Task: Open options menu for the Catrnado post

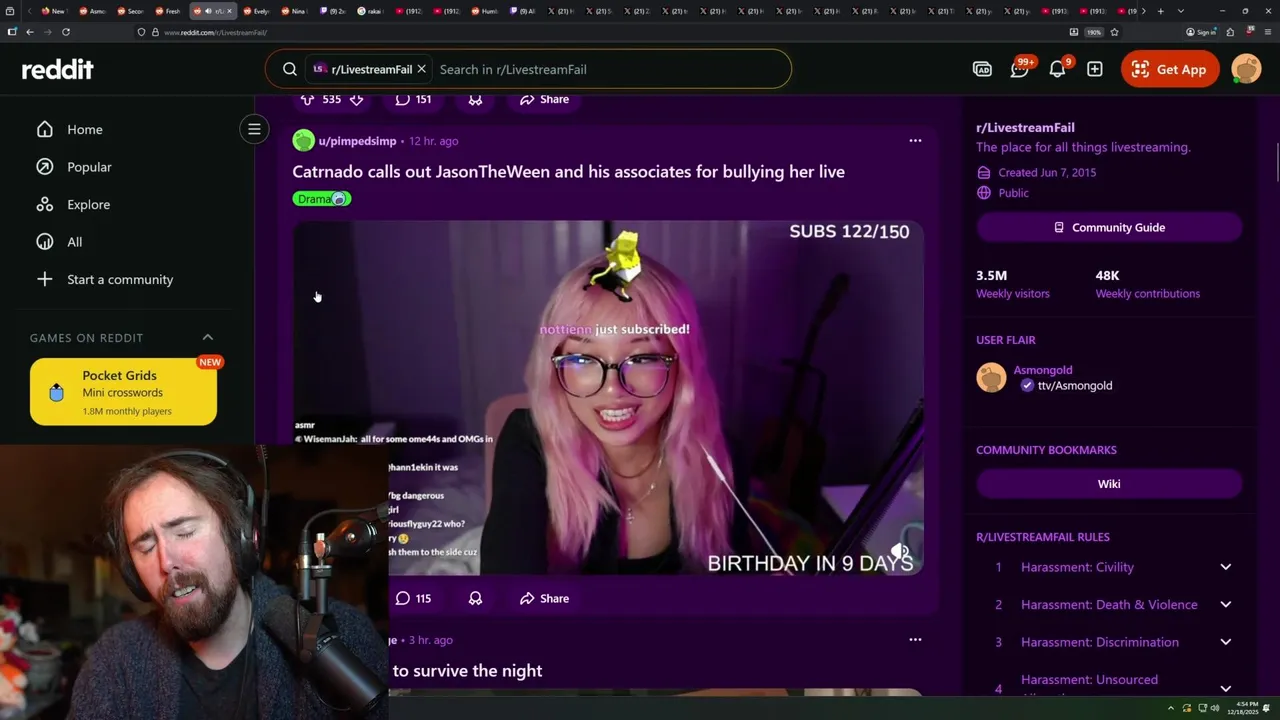Action: click(x=915, y=141)
